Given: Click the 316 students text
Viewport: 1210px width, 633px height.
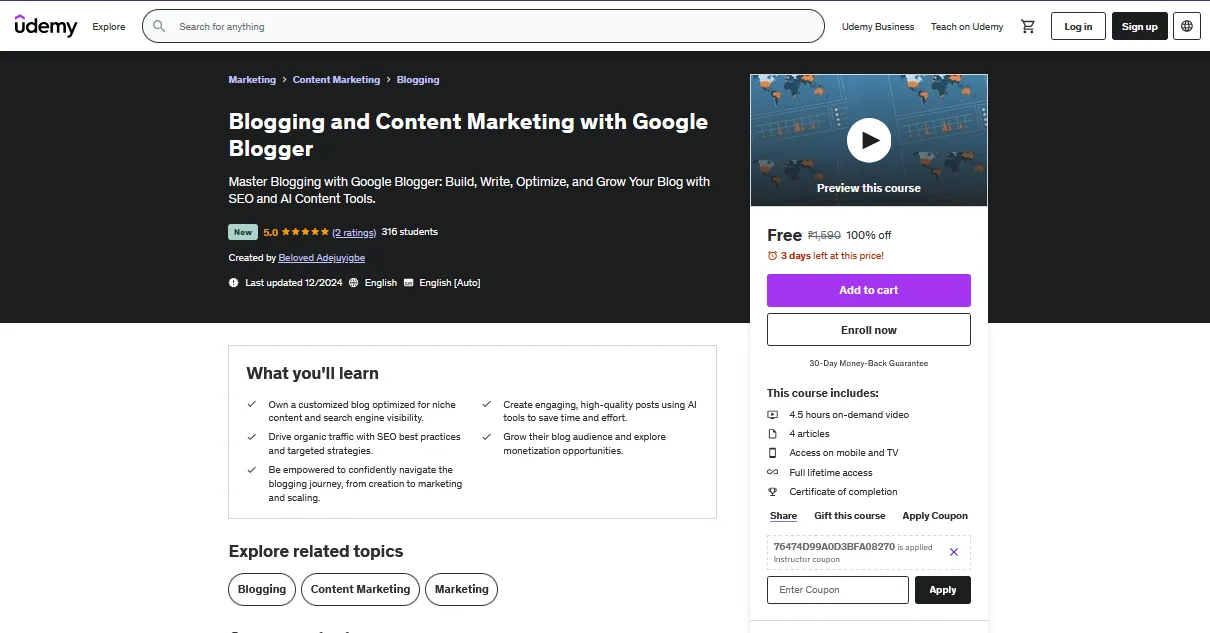Looking at the screenshot, I should (x=410, y=232).
